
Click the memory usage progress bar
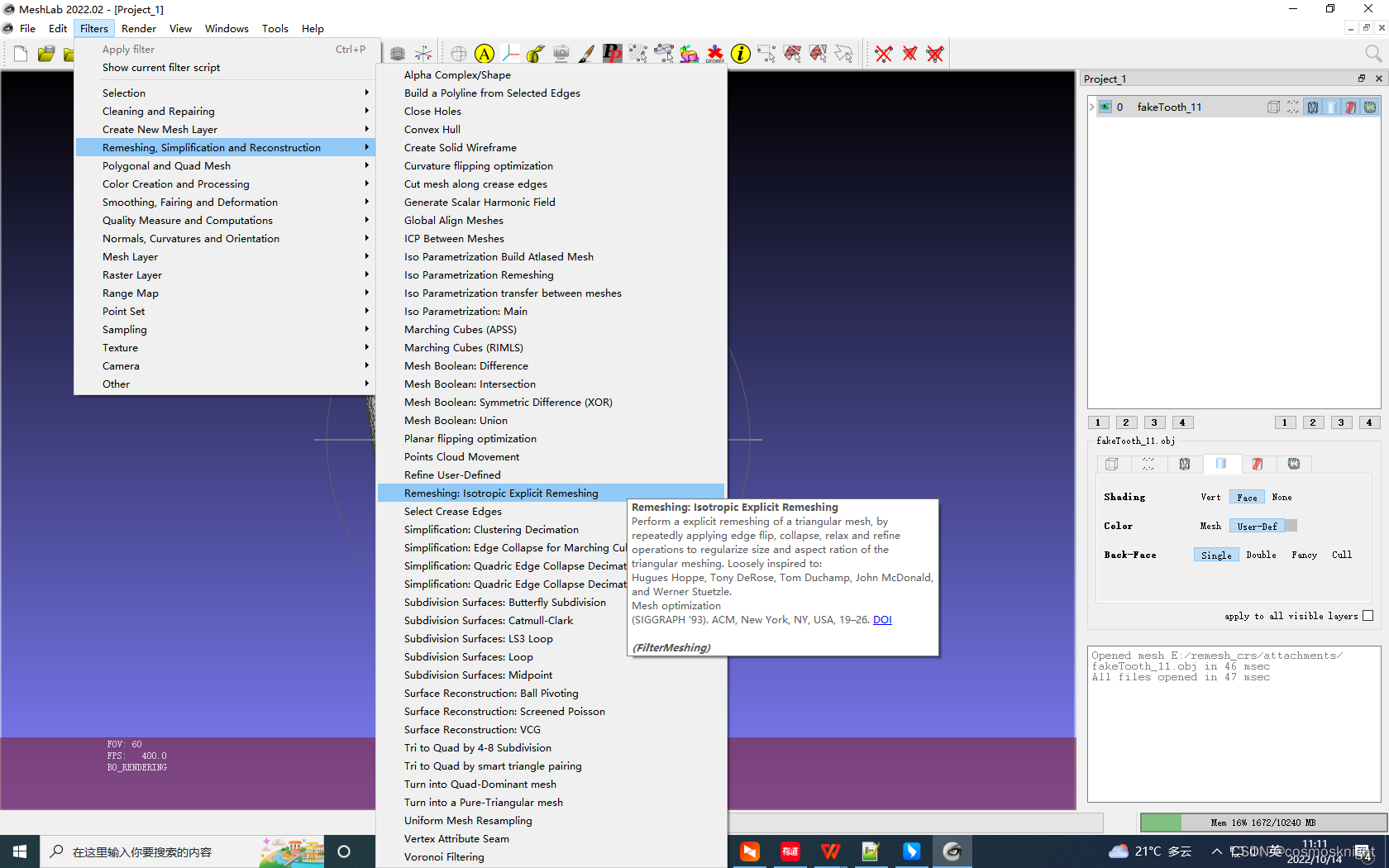1263,823
